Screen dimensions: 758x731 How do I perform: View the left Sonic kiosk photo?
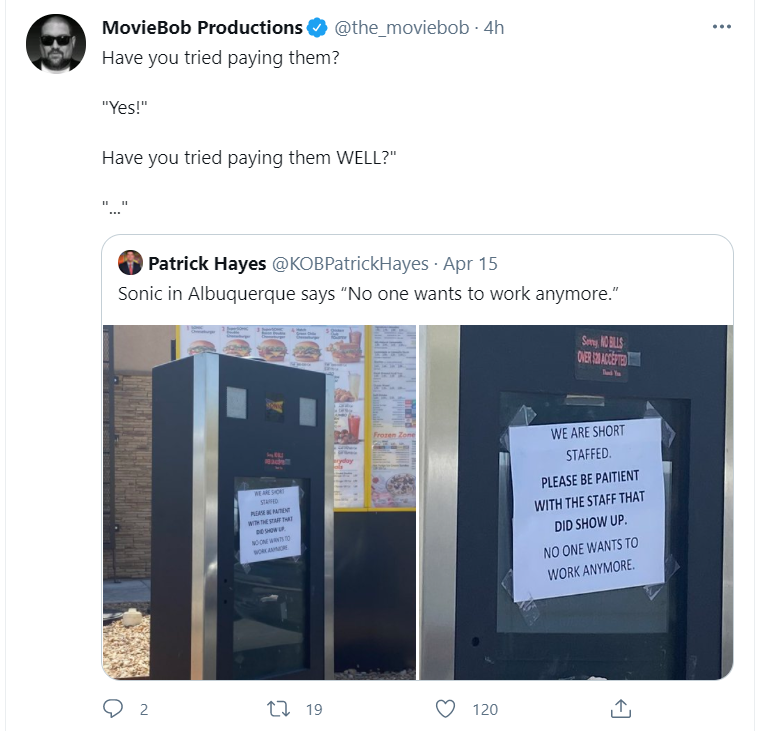tap(259, 502)
